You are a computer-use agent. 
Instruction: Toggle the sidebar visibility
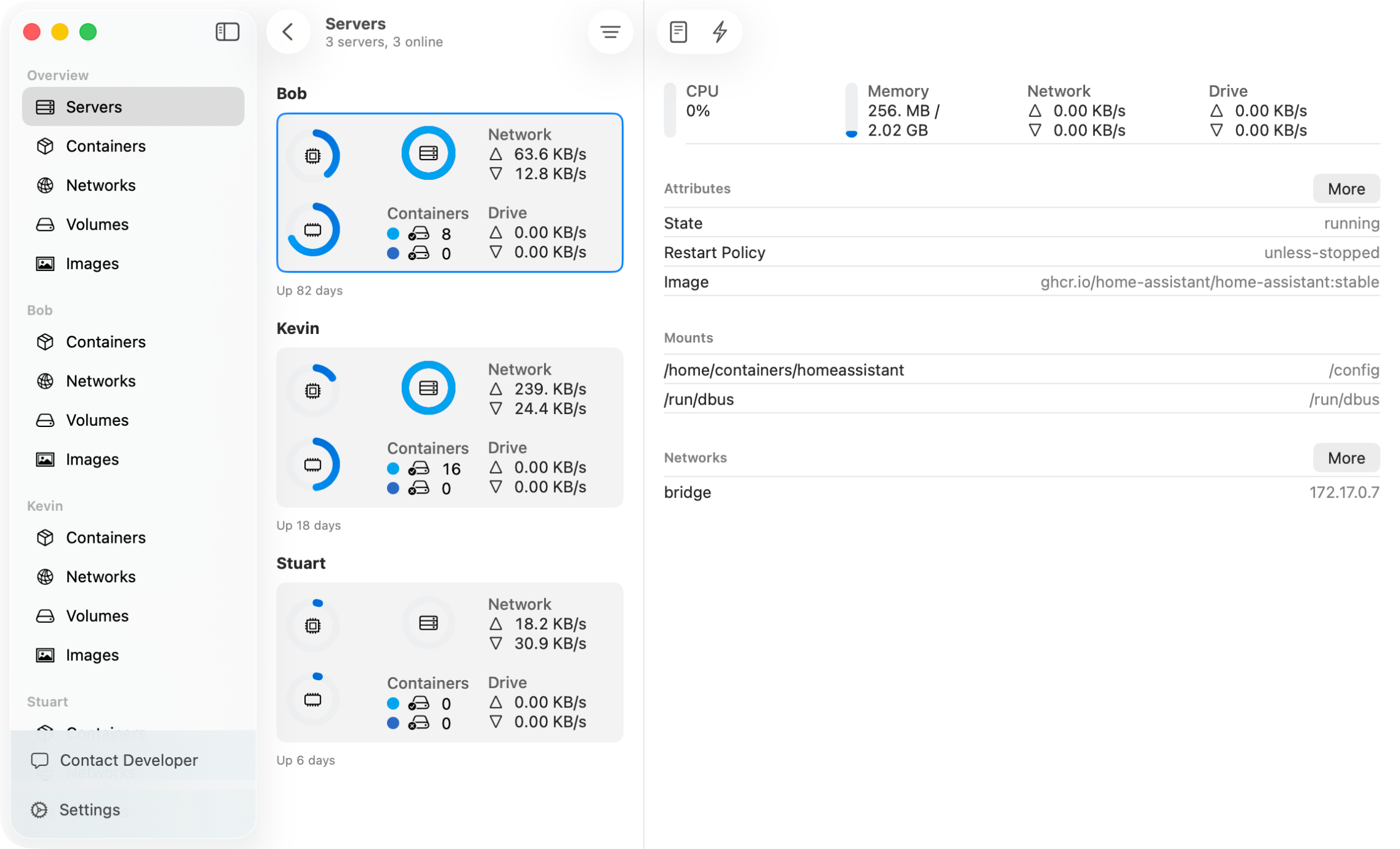pyautogui.click(x=227, y=31)
